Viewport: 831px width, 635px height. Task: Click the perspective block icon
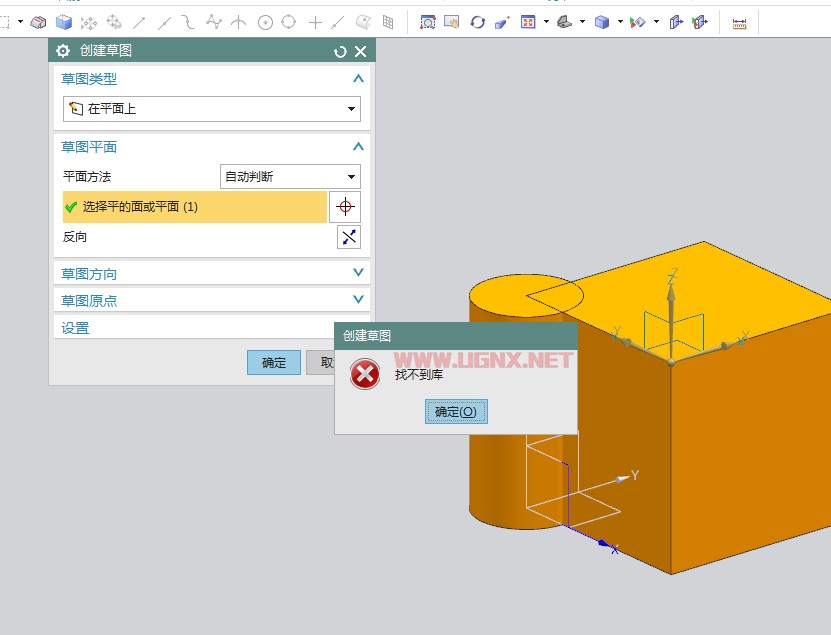(501, 22)
